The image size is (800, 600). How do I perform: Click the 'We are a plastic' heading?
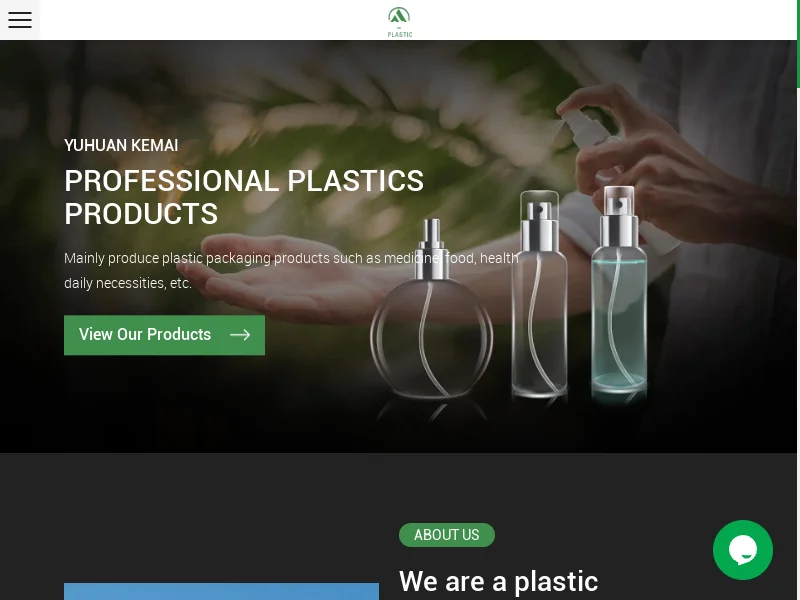[x=498, y=581]
